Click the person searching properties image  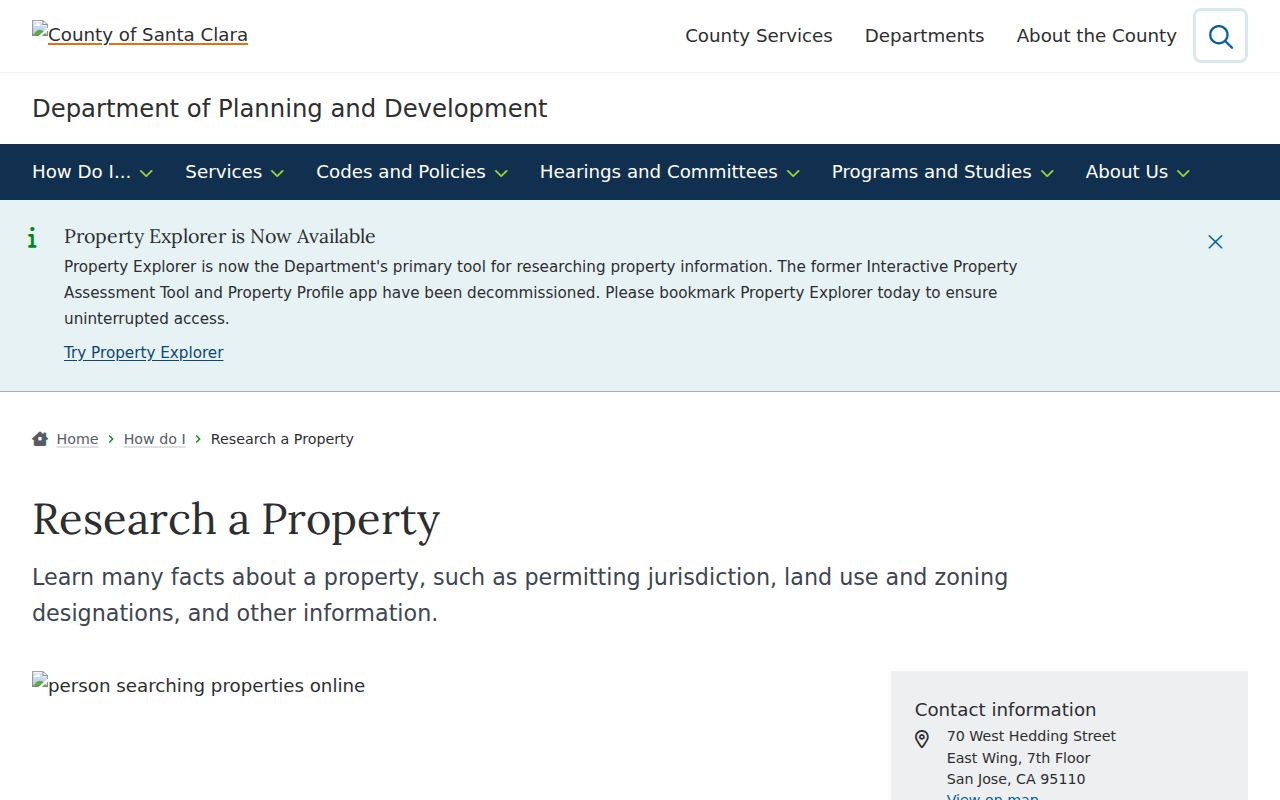[199, 685]
